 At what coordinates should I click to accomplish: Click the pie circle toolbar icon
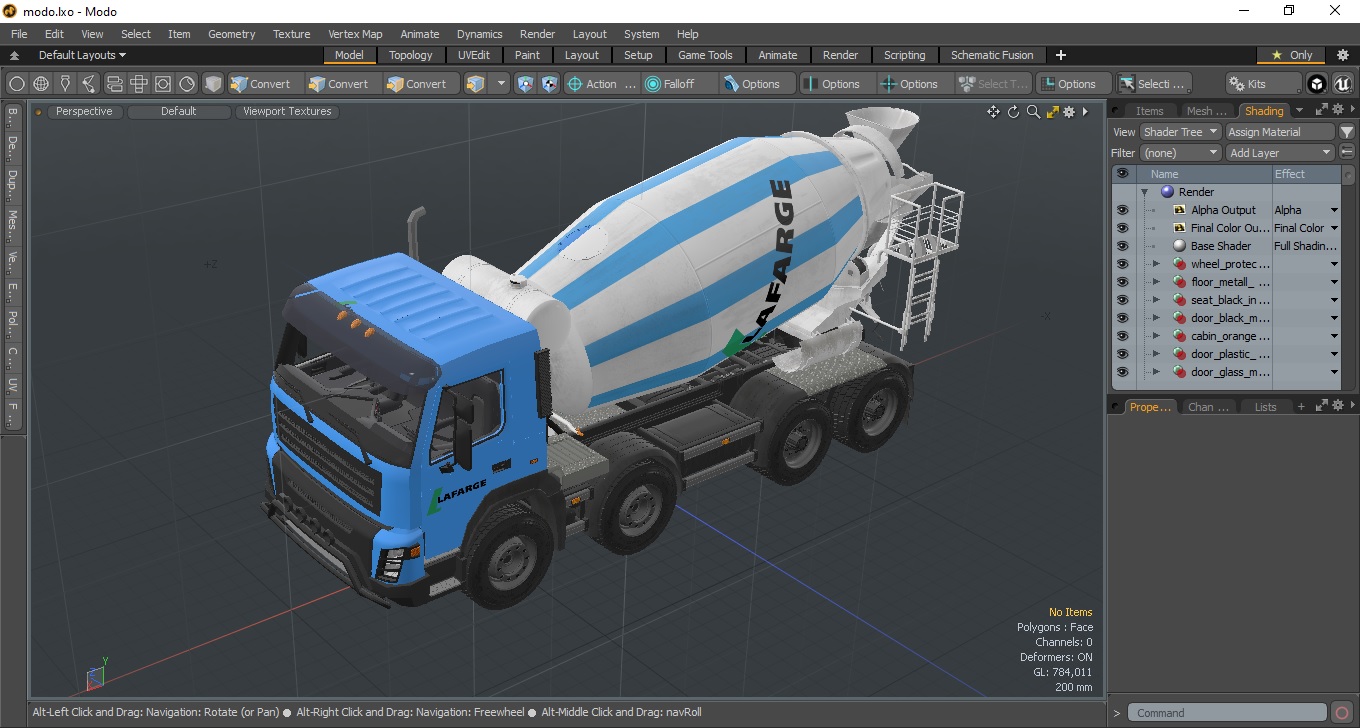click(187, 84)
